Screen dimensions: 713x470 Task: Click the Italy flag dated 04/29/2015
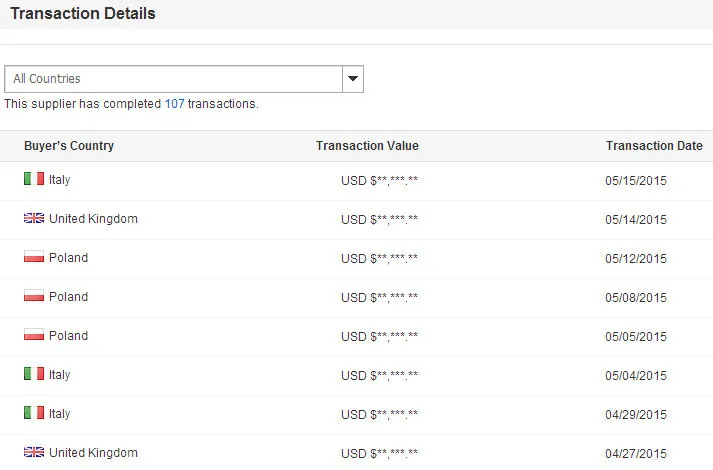(34, 414)
